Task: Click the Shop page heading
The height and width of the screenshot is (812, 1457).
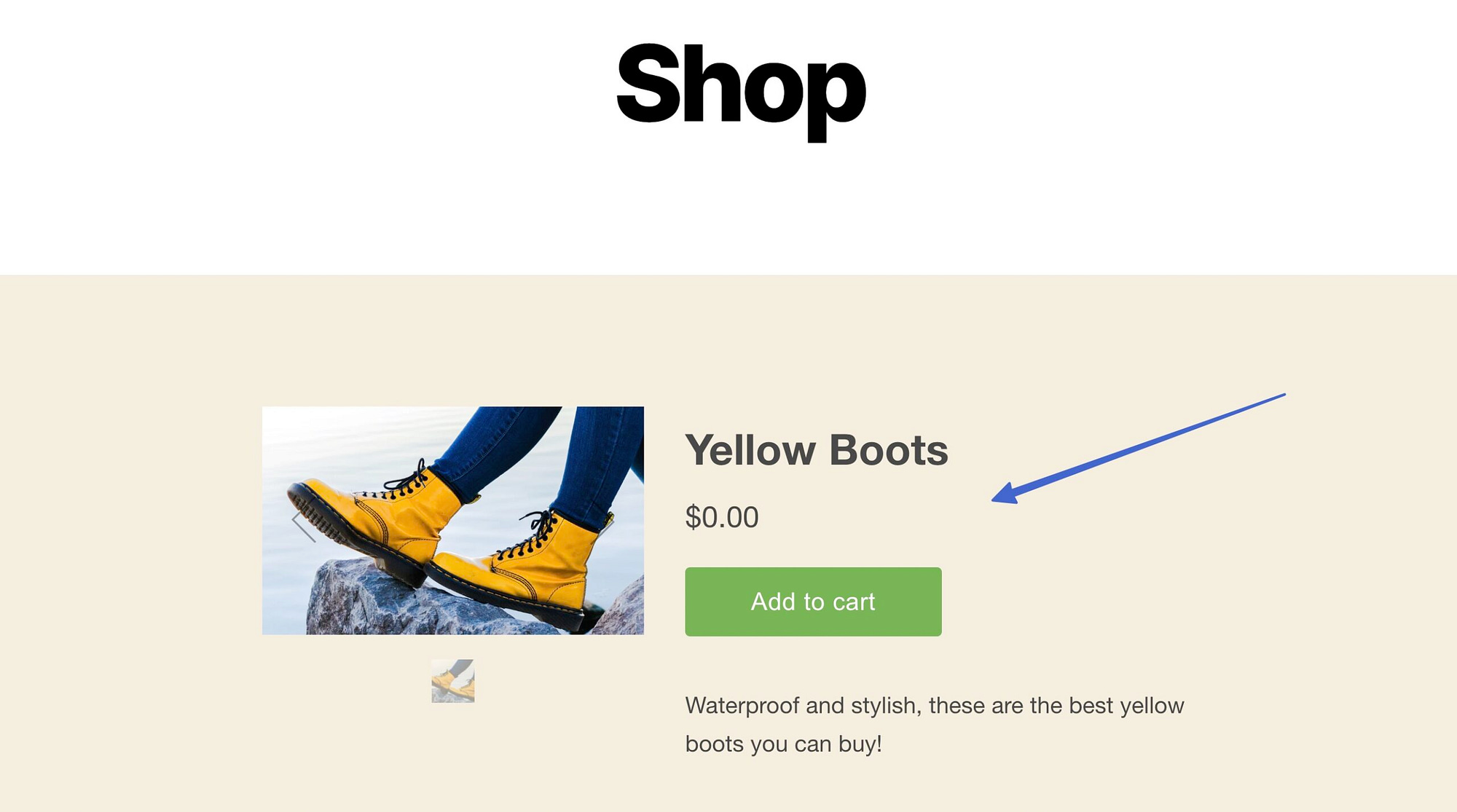Action: (739, 87)
